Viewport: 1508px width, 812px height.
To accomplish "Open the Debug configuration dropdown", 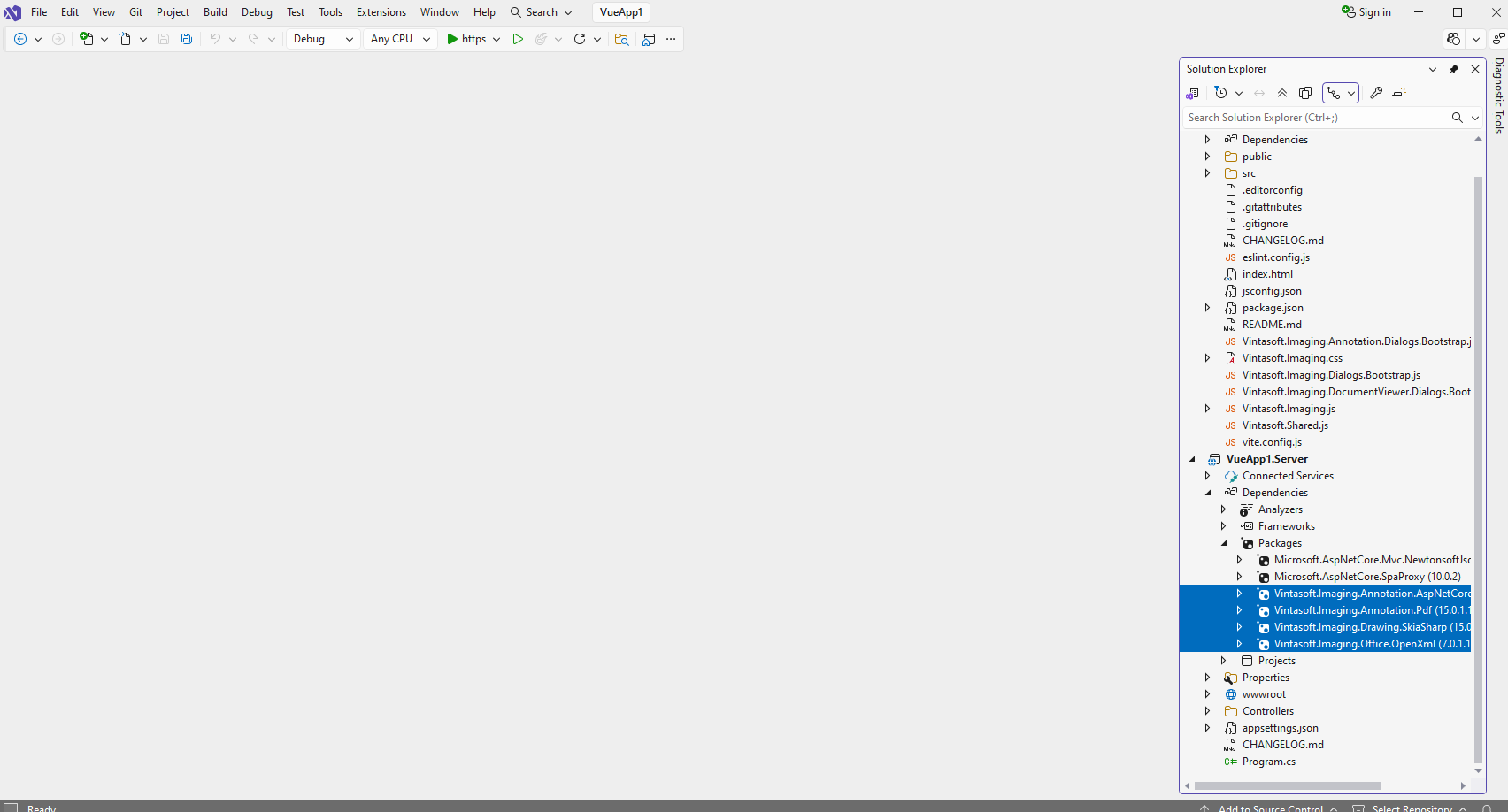I will click(x=323, y=39).
